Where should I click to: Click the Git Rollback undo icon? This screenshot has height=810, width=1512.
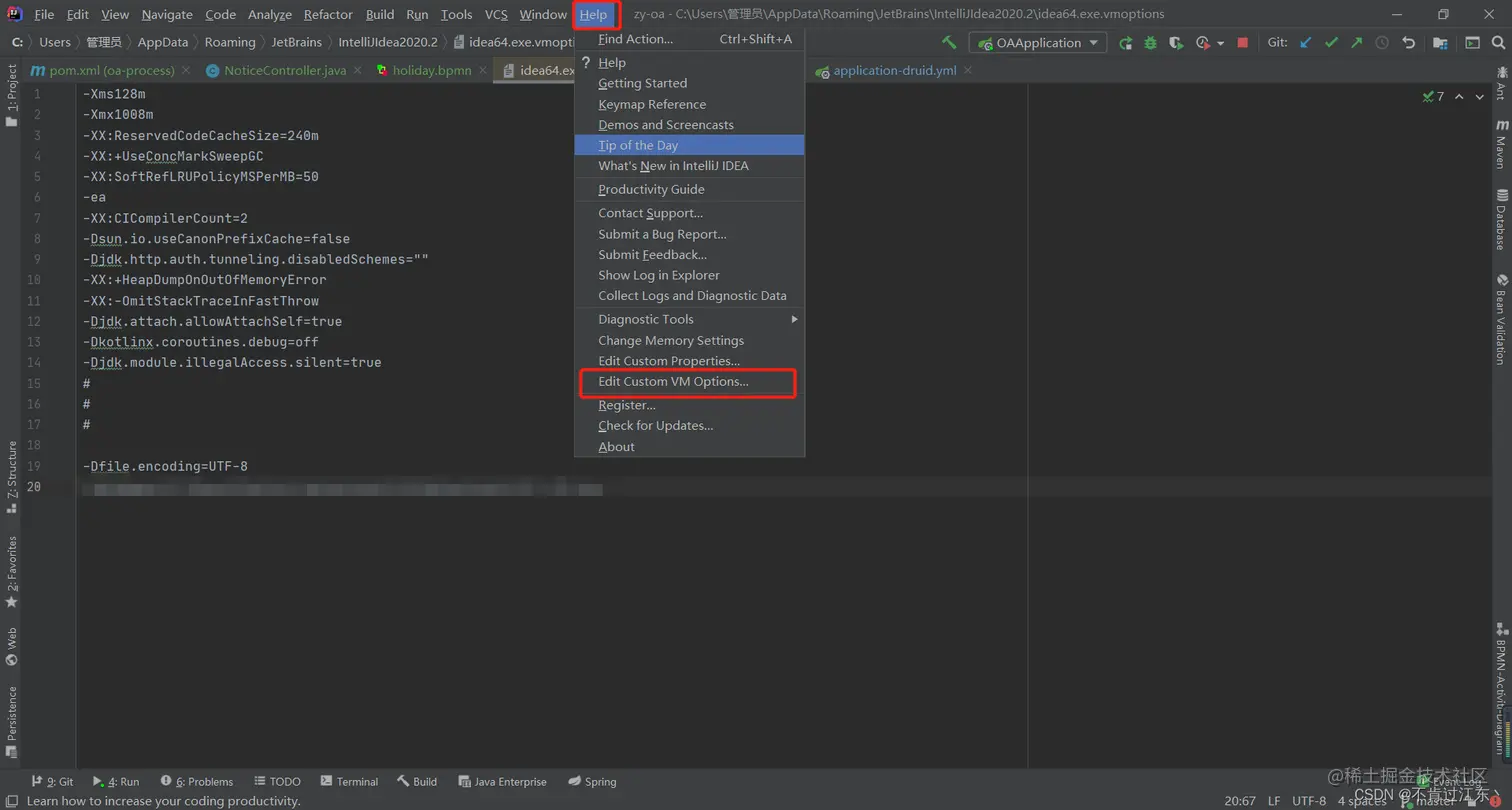[x=1409, y=43]
